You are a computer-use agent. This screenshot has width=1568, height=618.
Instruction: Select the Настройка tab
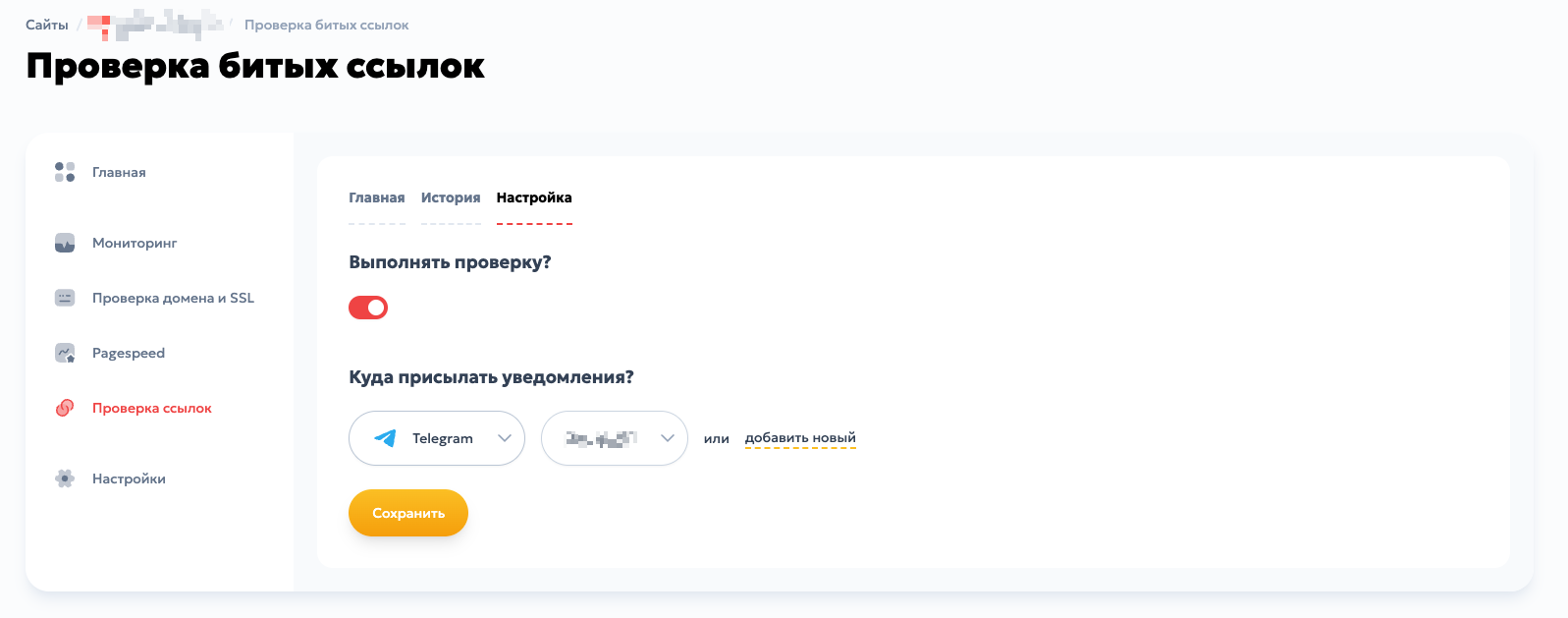coord(534,197)
